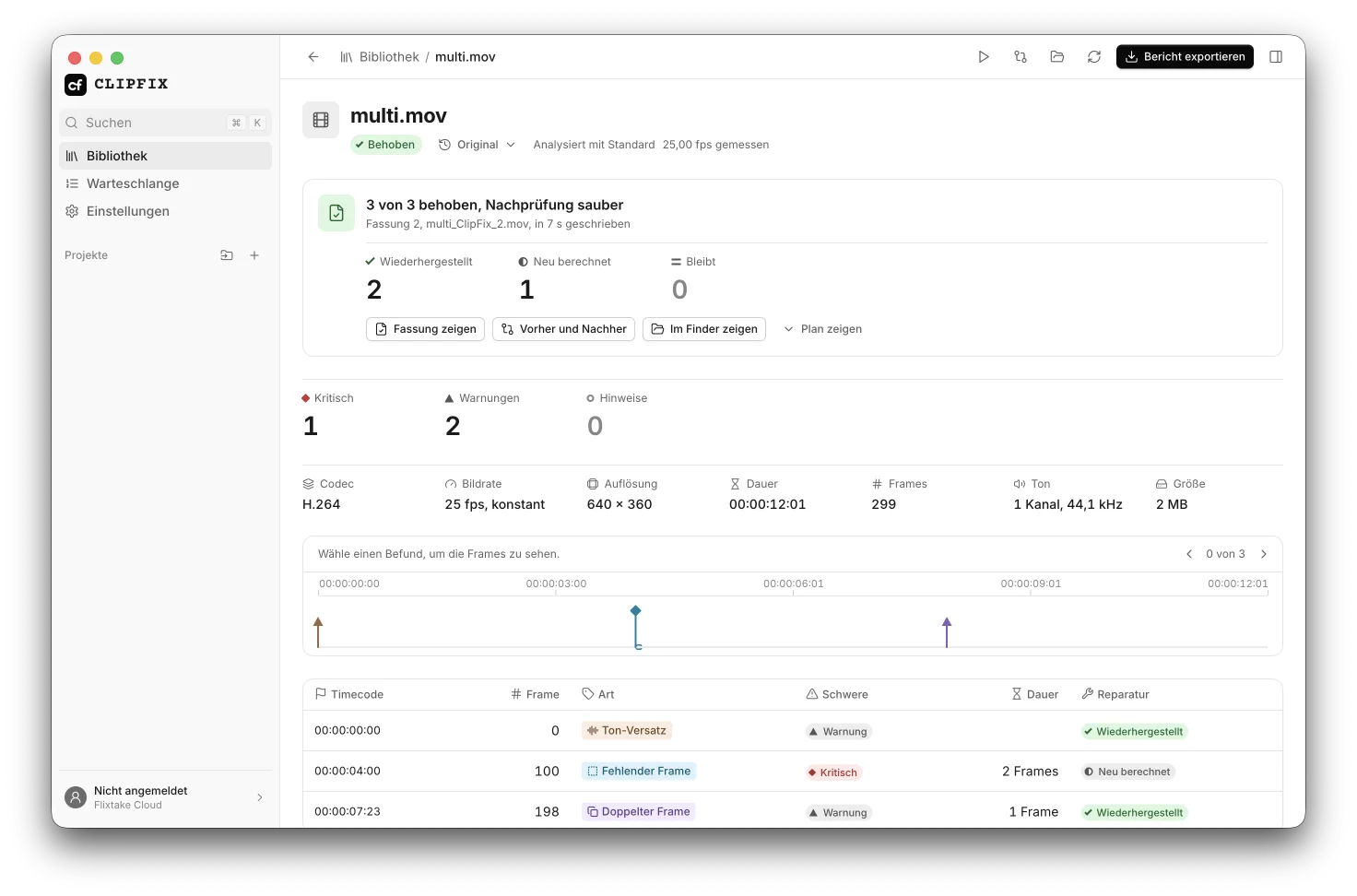Select the Ton-Versatz finding tag
1357x896 pixels.
pos(627,730)
